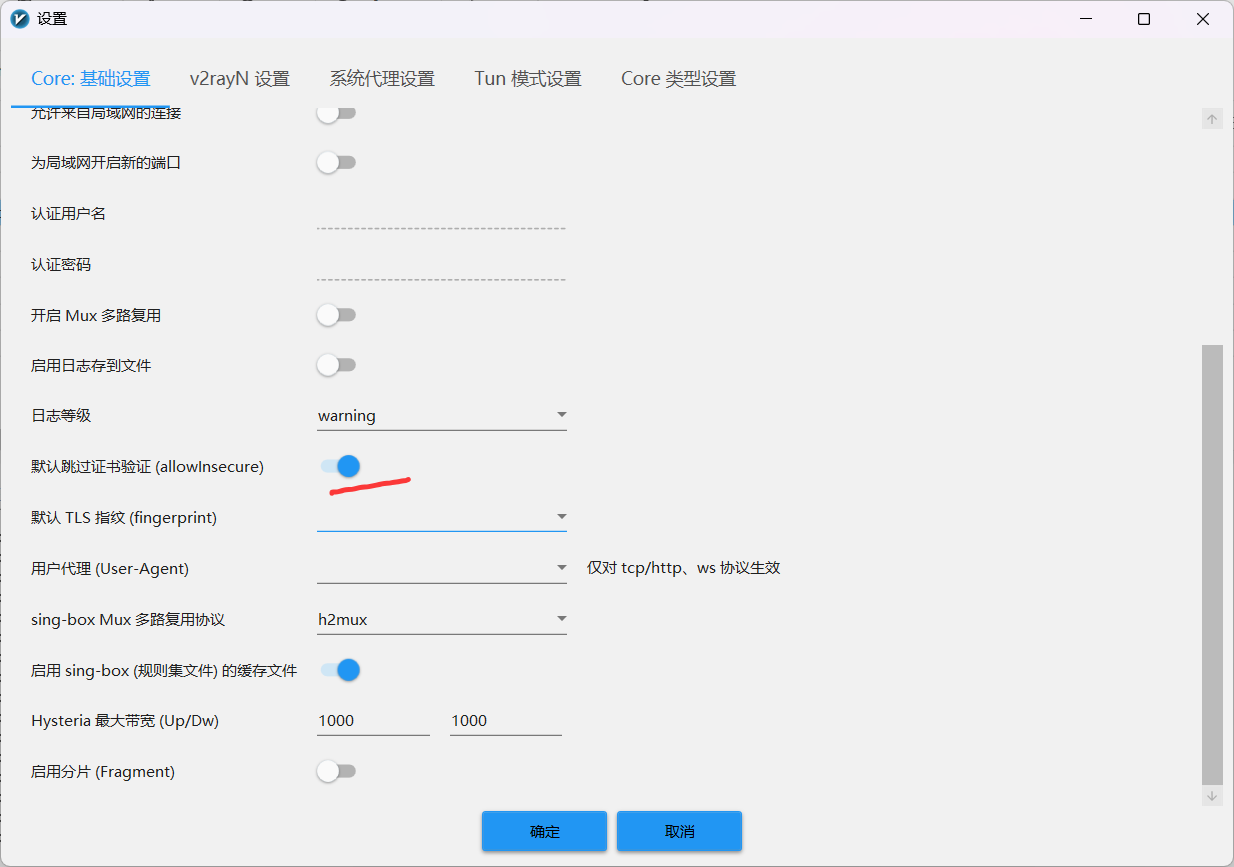
Task: Close the 设置 window
Action: 1204,19
